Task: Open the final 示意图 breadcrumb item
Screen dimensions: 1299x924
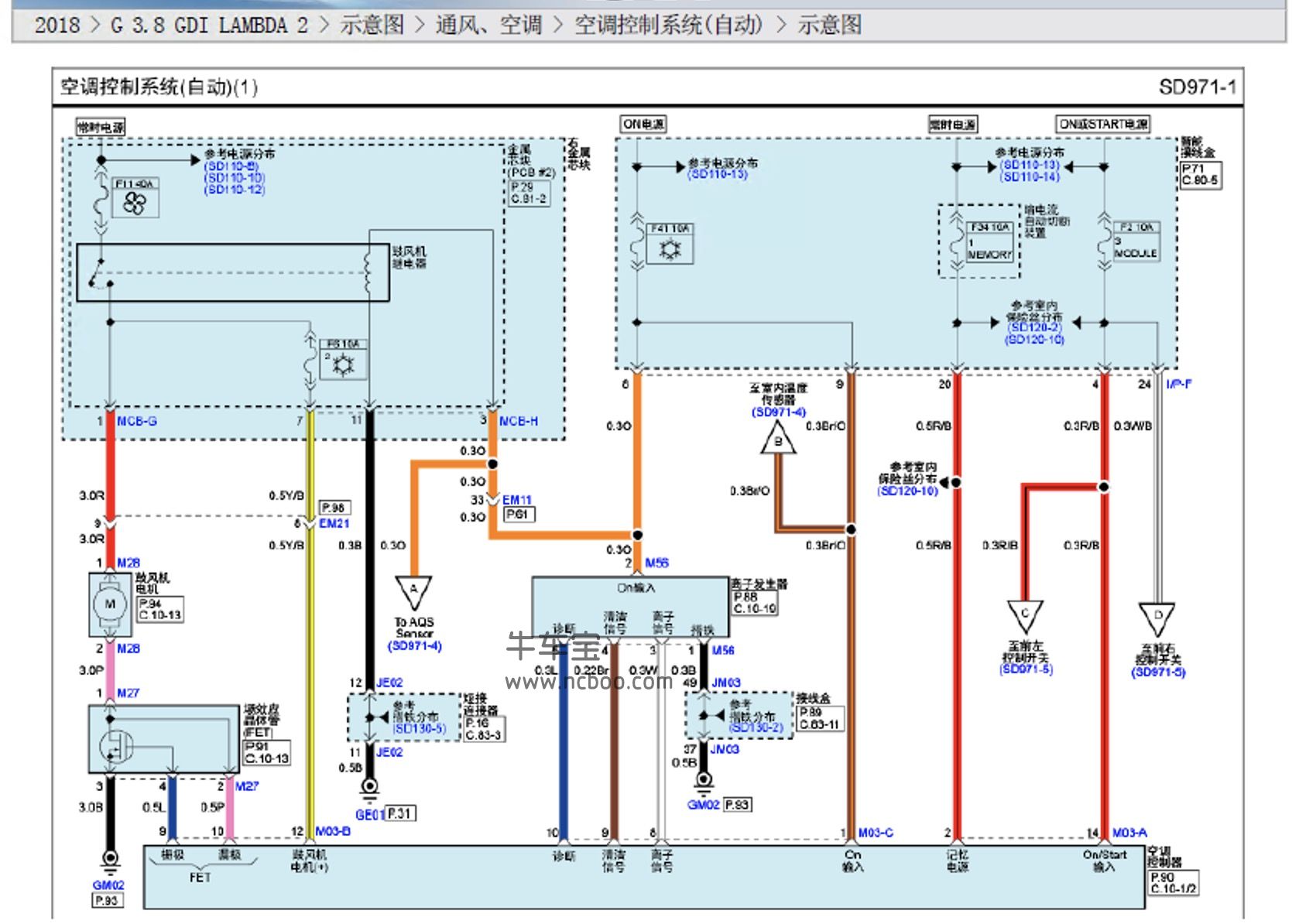Action: (x=829, y=25)
